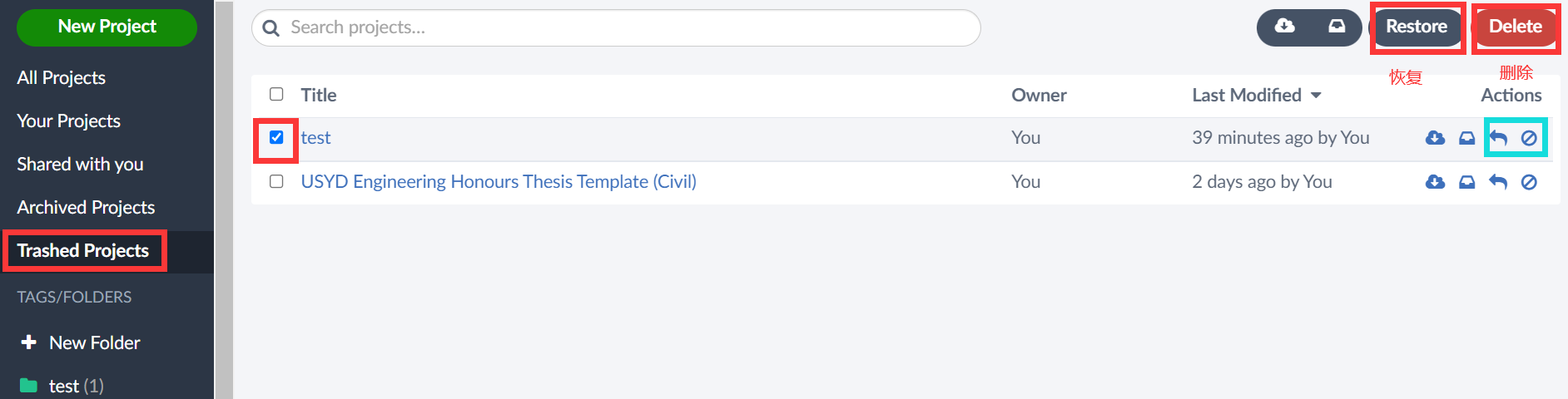Click the top toolbar download icon

pos(1285,27)
